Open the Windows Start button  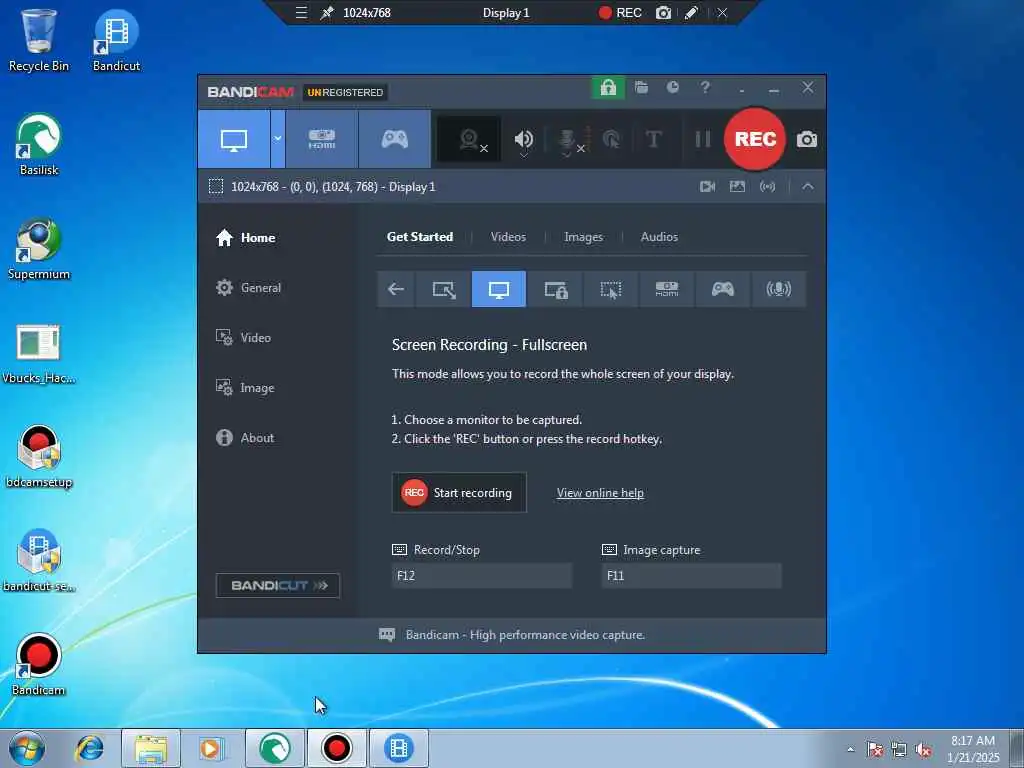coord(27,748)
